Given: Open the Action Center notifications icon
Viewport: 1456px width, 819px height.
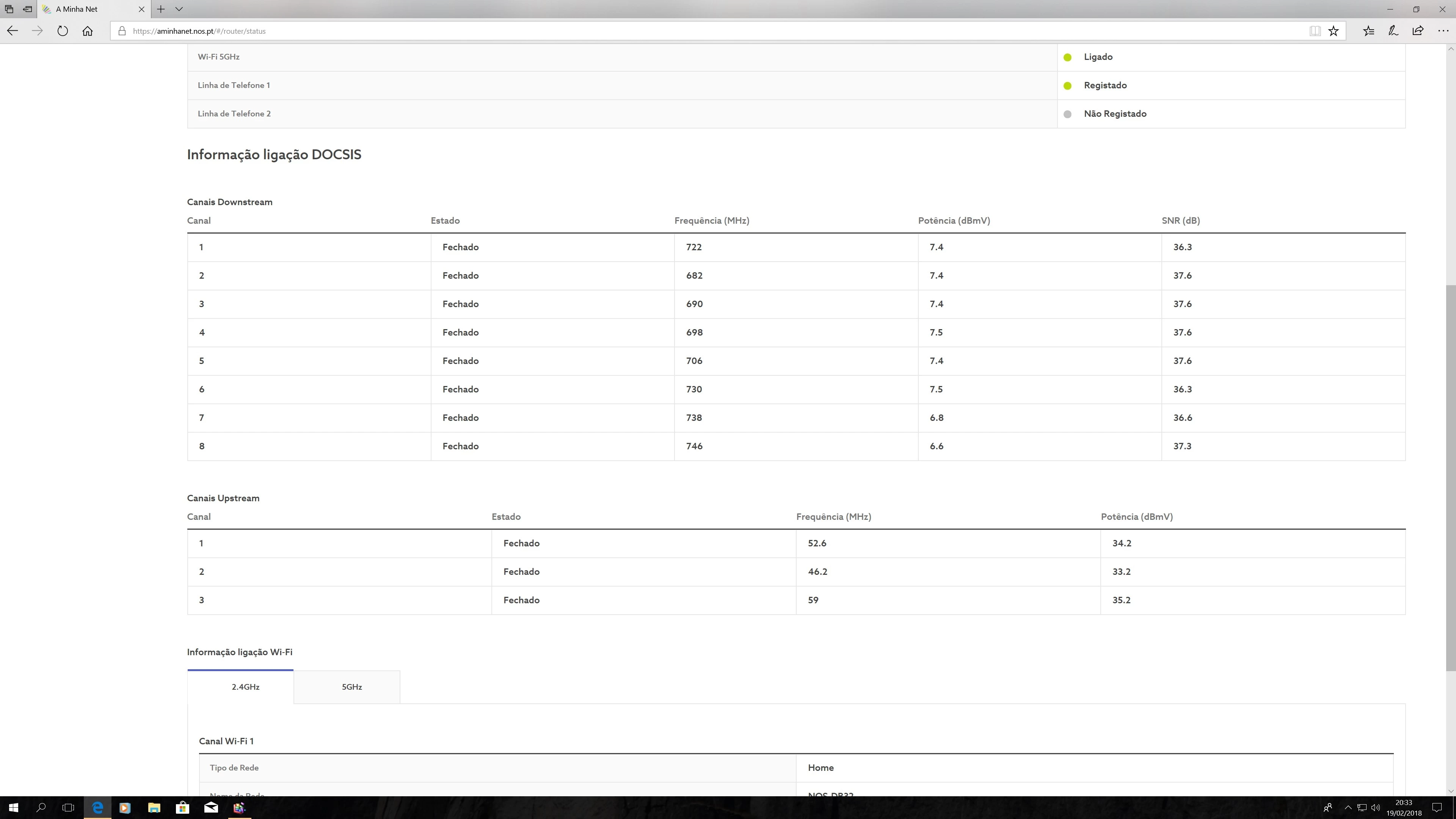Looking at the screenshot, I should click(x=1437, y=808).
